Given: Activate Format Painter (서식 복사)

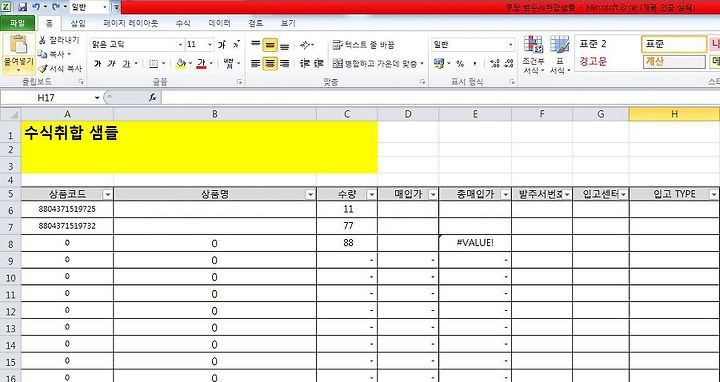Looking at the screenshot, I should coord(60,68).
